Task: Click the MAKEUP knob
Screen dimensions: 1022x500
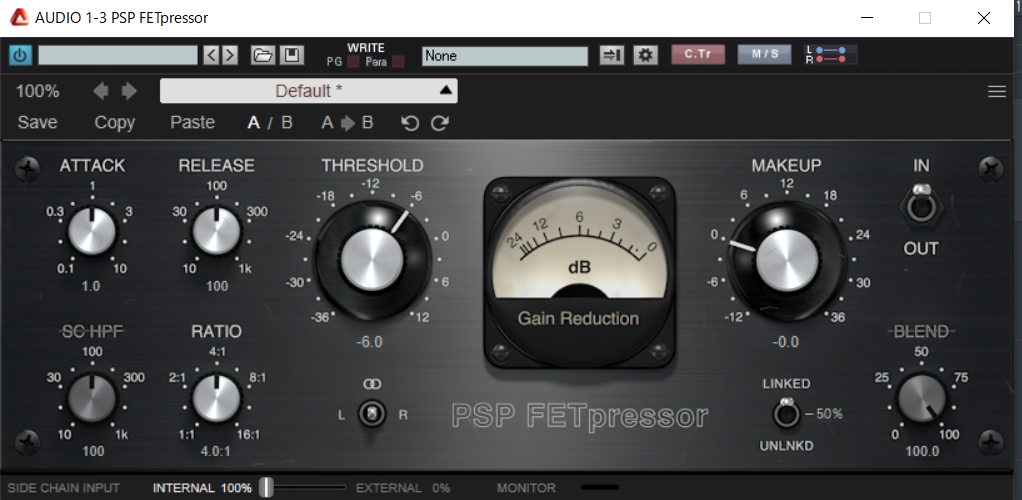Action: point(786,259)
